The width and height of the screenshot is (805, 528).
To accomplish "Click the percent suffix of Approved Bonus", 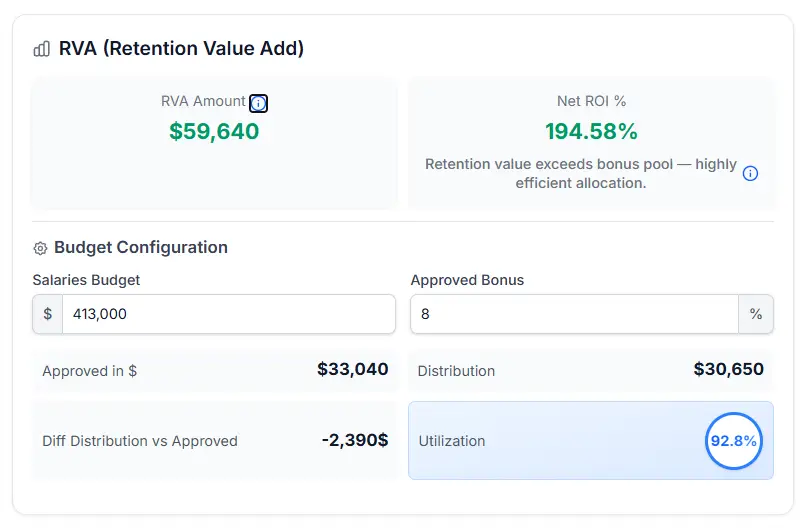I will (x=755, y=314).
